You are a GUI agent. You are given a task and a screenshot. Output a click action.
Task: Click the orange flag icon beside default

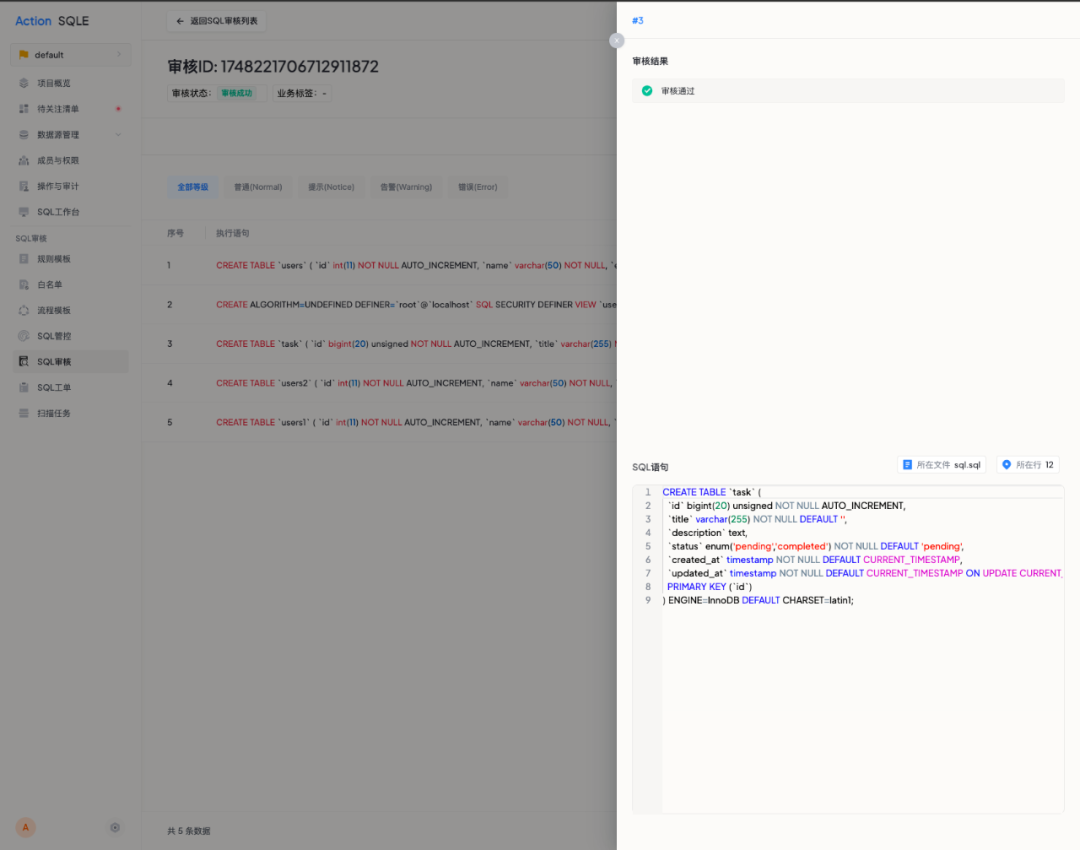click(x=24, y=55)
